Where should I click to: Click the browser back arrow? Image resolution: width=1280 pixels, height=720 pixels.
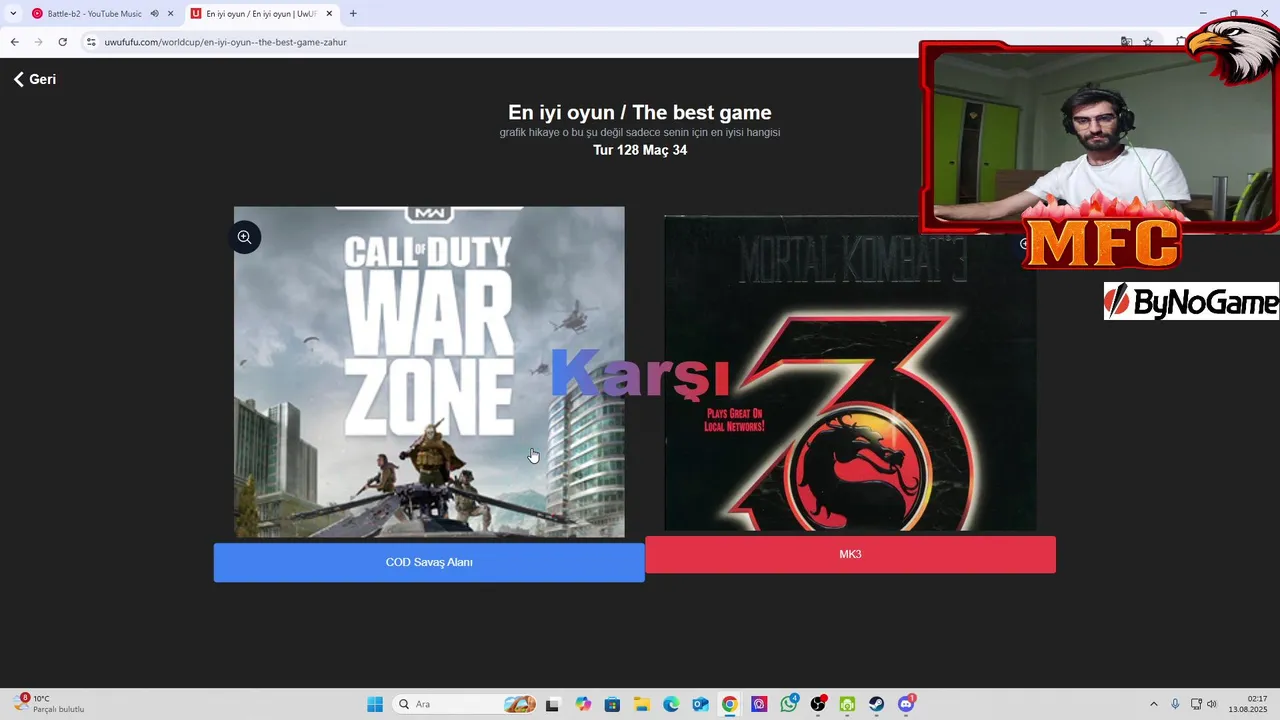click(14, 42)
